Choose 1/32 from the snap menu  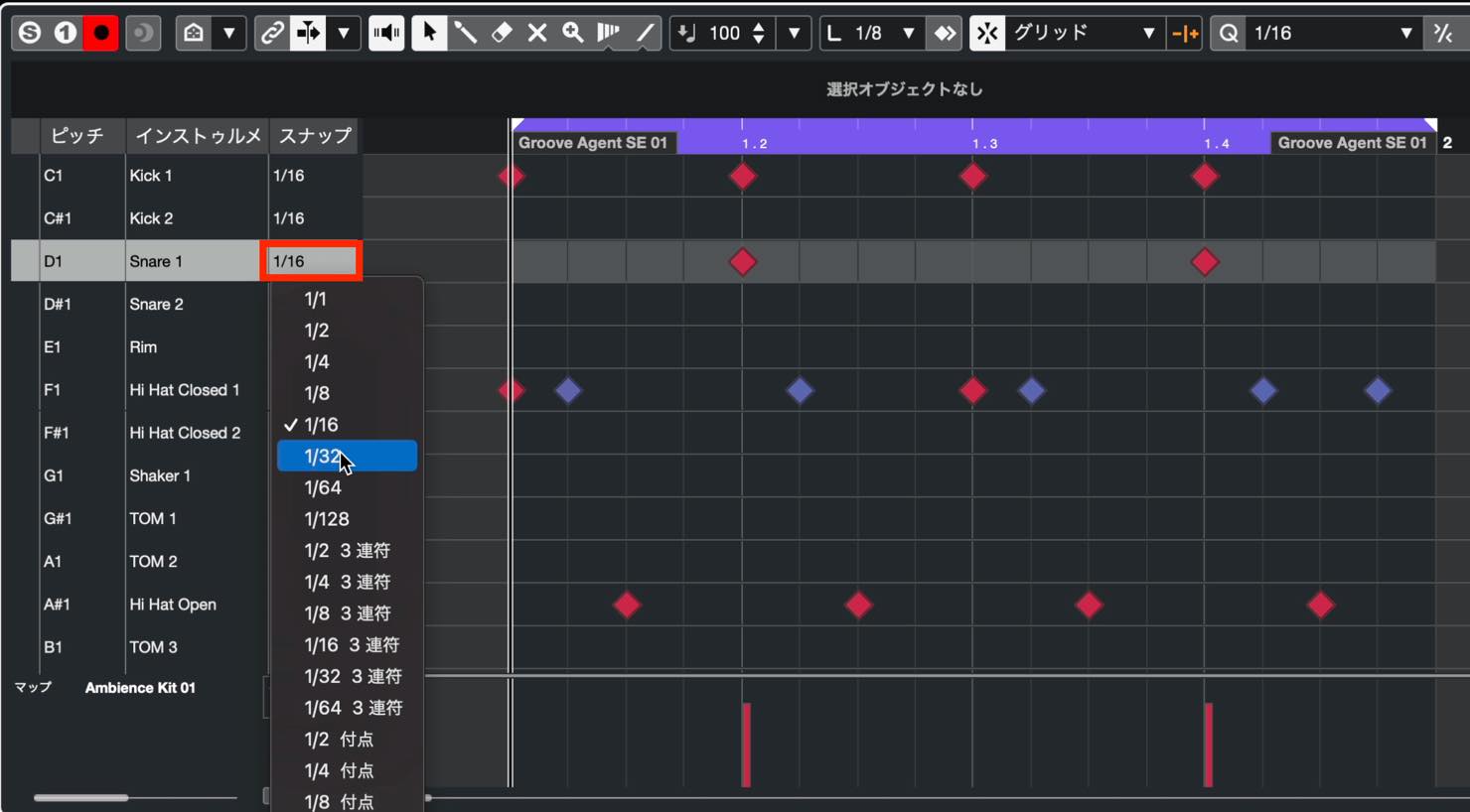[347, 456]
